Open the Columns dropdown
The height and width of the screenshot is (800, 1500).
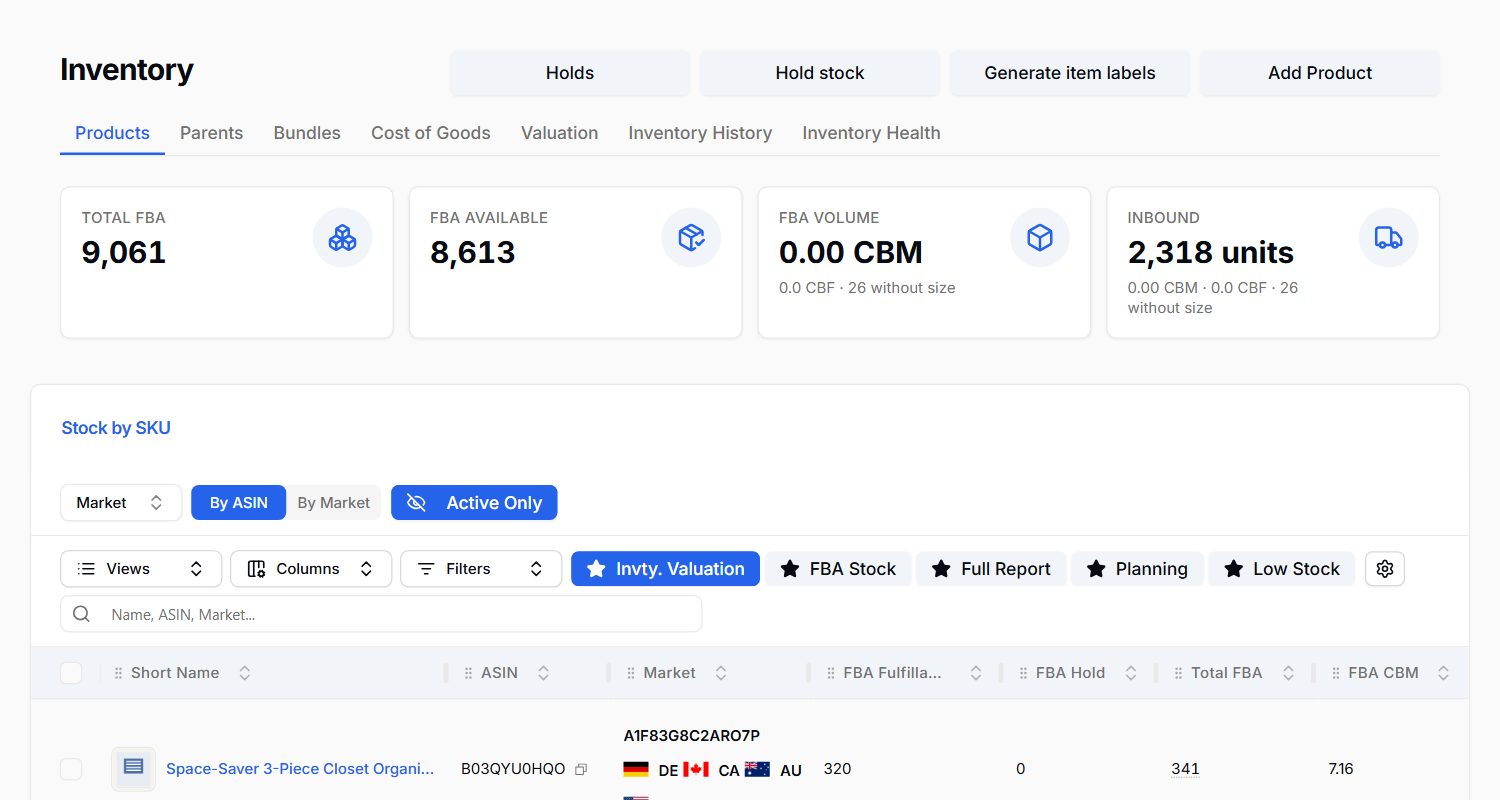[x=311, y=569]
